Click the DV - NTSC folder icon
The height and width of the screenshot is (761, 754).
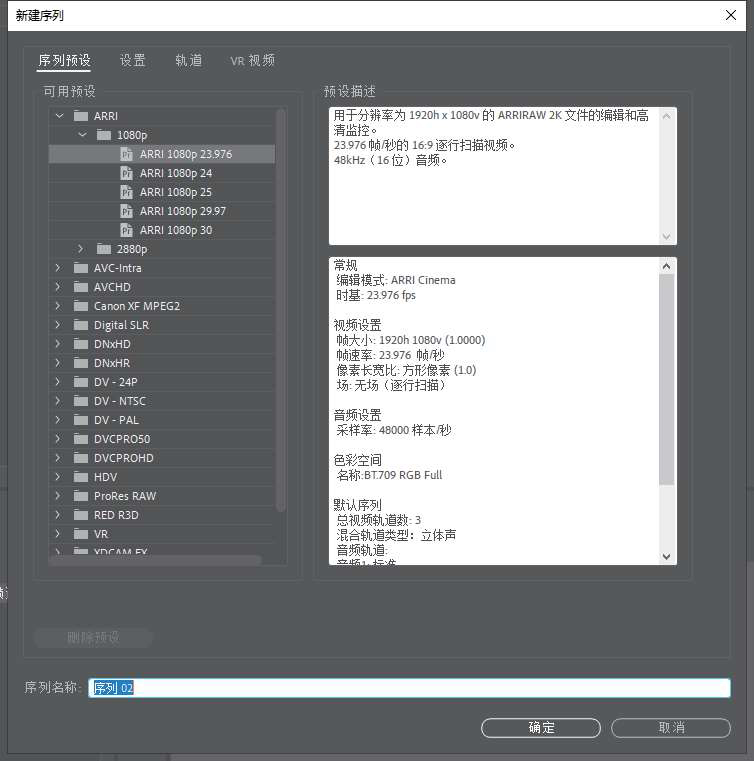(81, 401)
